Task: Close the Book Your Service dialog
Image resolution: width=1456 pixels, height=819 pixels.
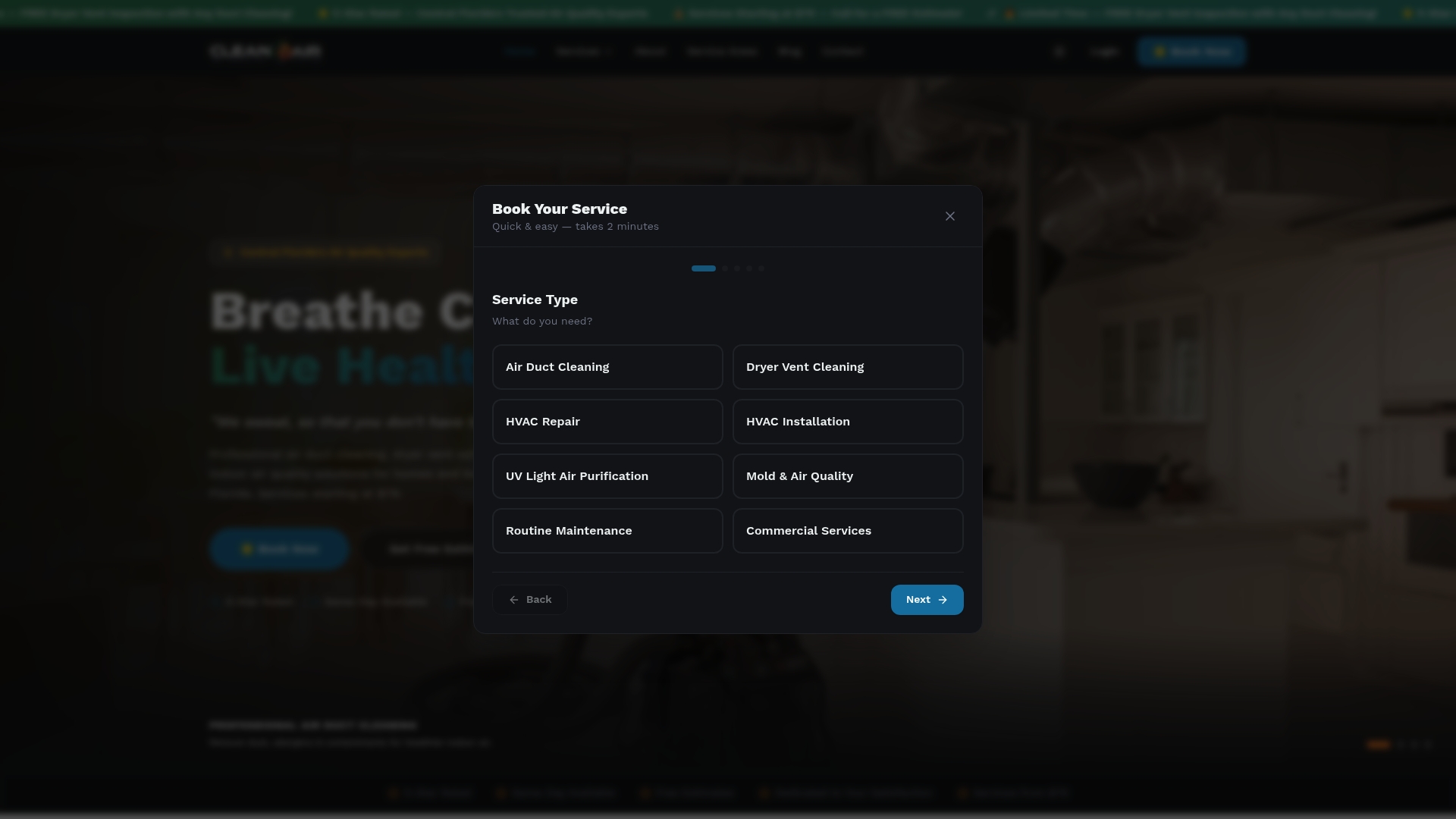Action: tap(950, 216)
